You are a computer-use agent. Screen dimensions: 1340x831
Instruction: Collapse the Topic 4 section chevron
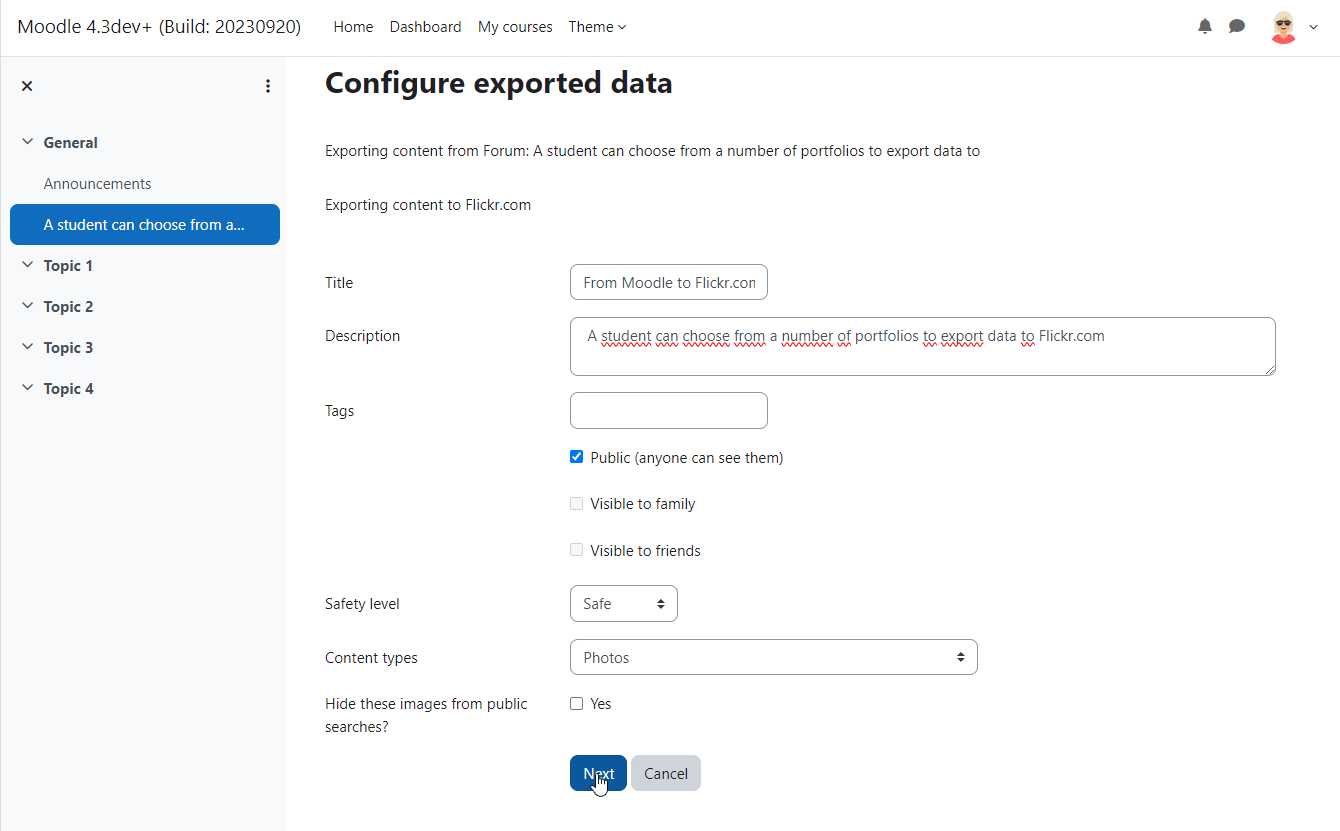pyautogui.click(x=27, y=389)
